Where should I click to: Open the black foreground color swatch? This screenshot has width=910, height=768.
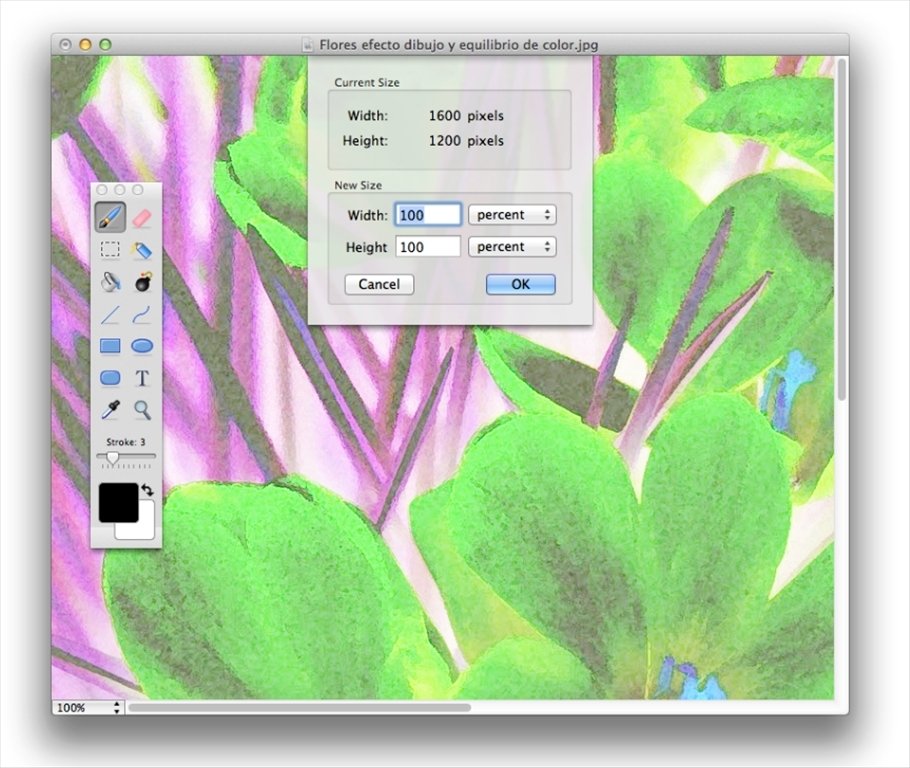(x=118, y=503)
